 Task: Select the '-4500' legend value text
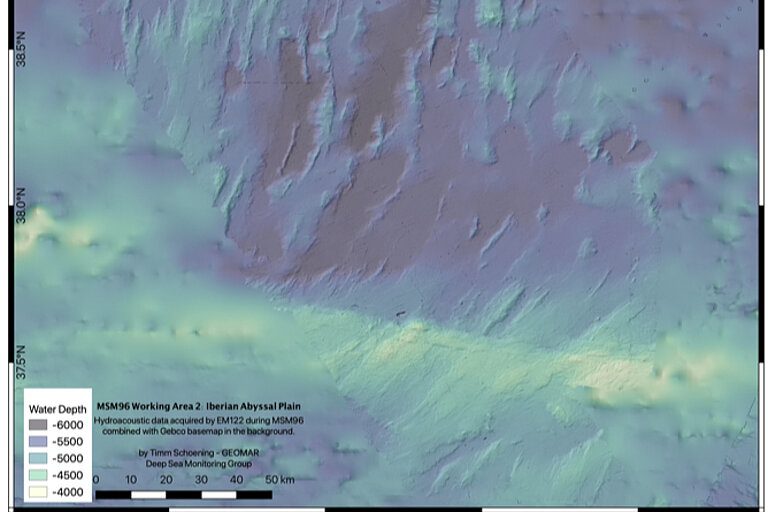[68, 475]
